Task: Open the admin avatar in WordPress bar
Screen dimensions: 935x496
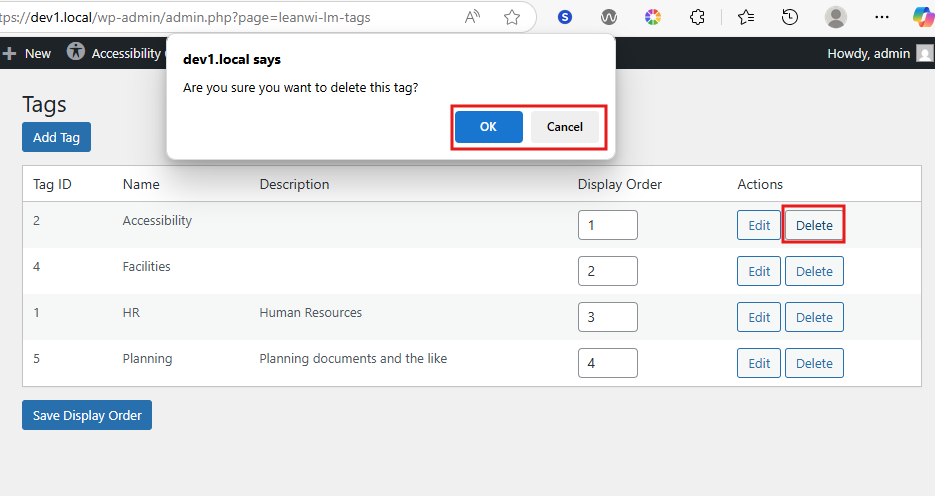Action: 924,54
